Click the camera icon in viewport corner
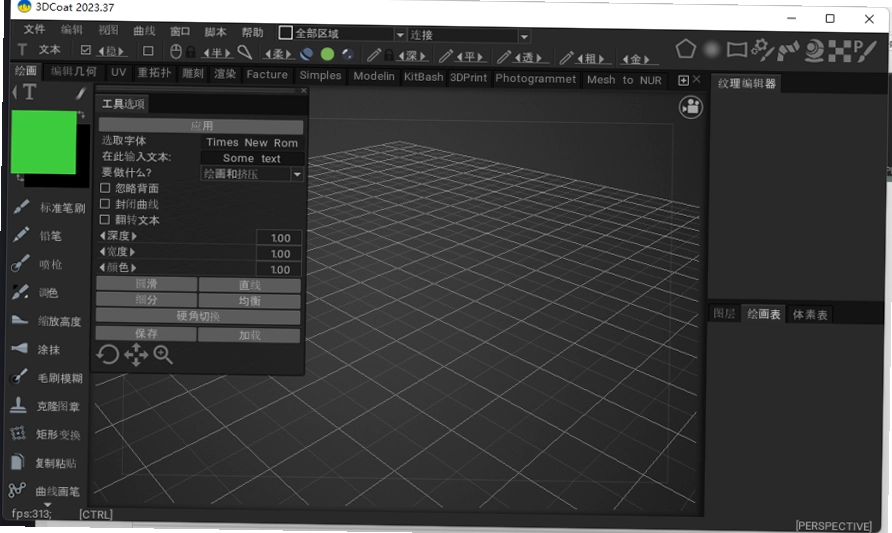The width and height of the screenshot is (892, 533). 691,107
